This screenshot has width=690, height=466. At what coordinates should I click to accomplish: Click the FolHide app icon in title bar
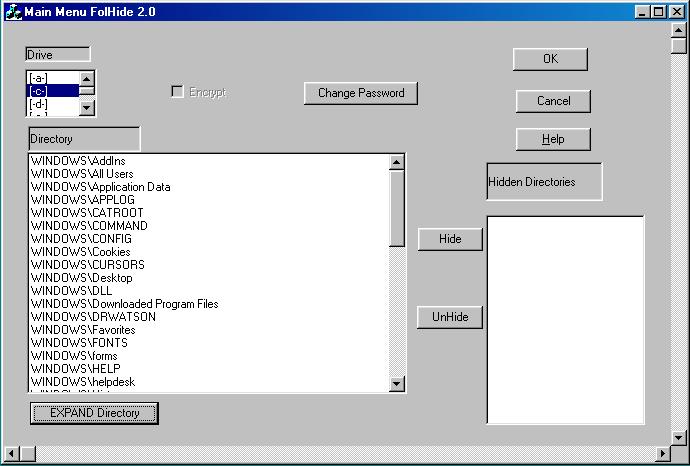pos(14,11)
